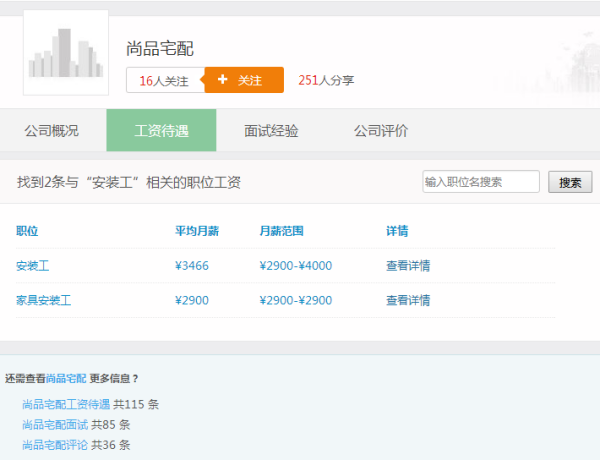The image size is (600, 460).
Task: Open 尚品宅配面试 link
Action: 55,424
